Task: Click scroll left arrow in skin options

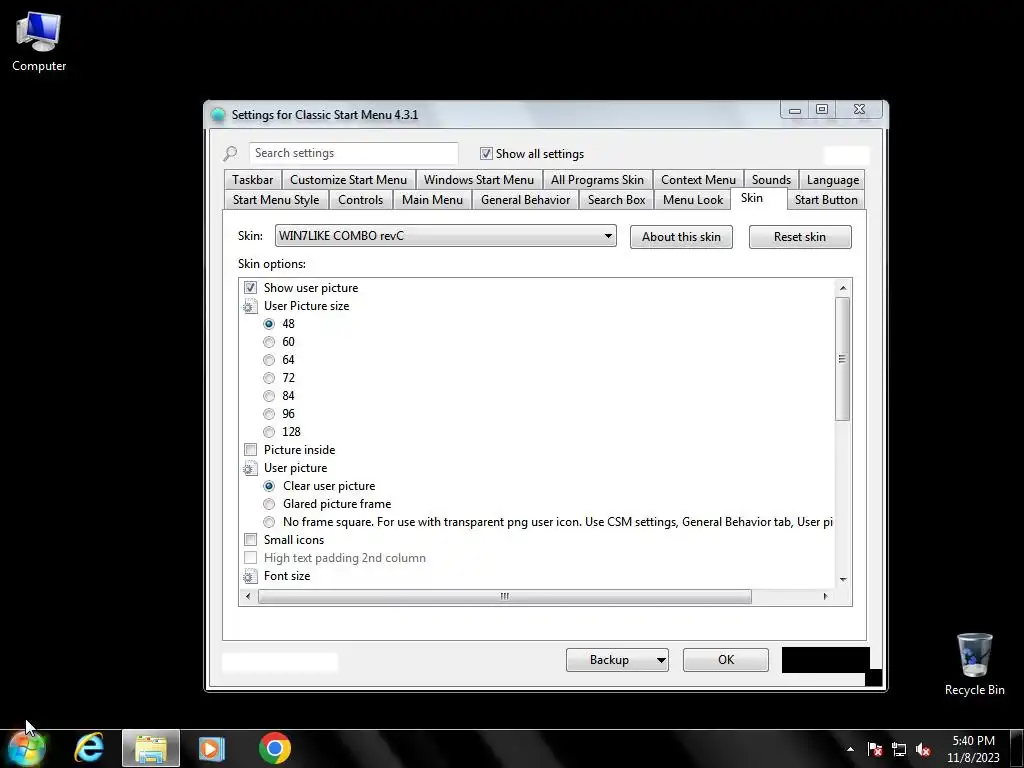Action: pyautogui.click(x=248, y=596)
